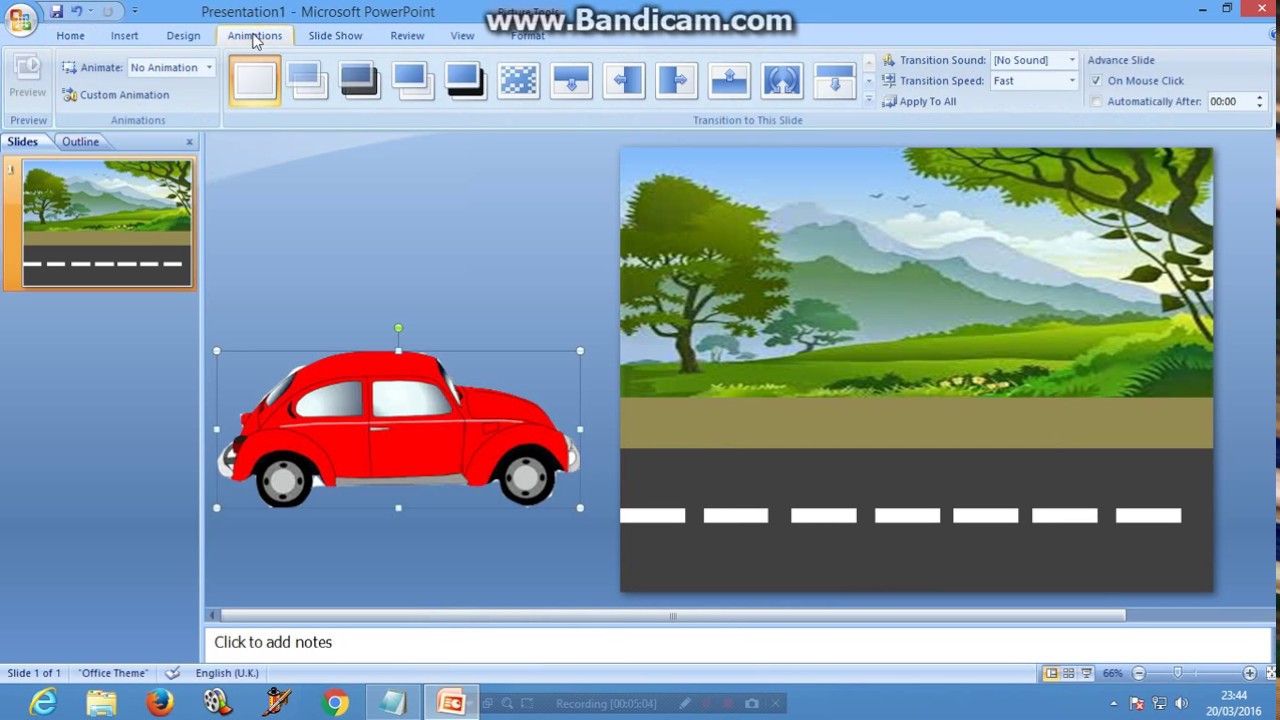Apply the Uncover Down transition
The image size is (1280, 720).
pyautogui.click(x=835, y=80)
